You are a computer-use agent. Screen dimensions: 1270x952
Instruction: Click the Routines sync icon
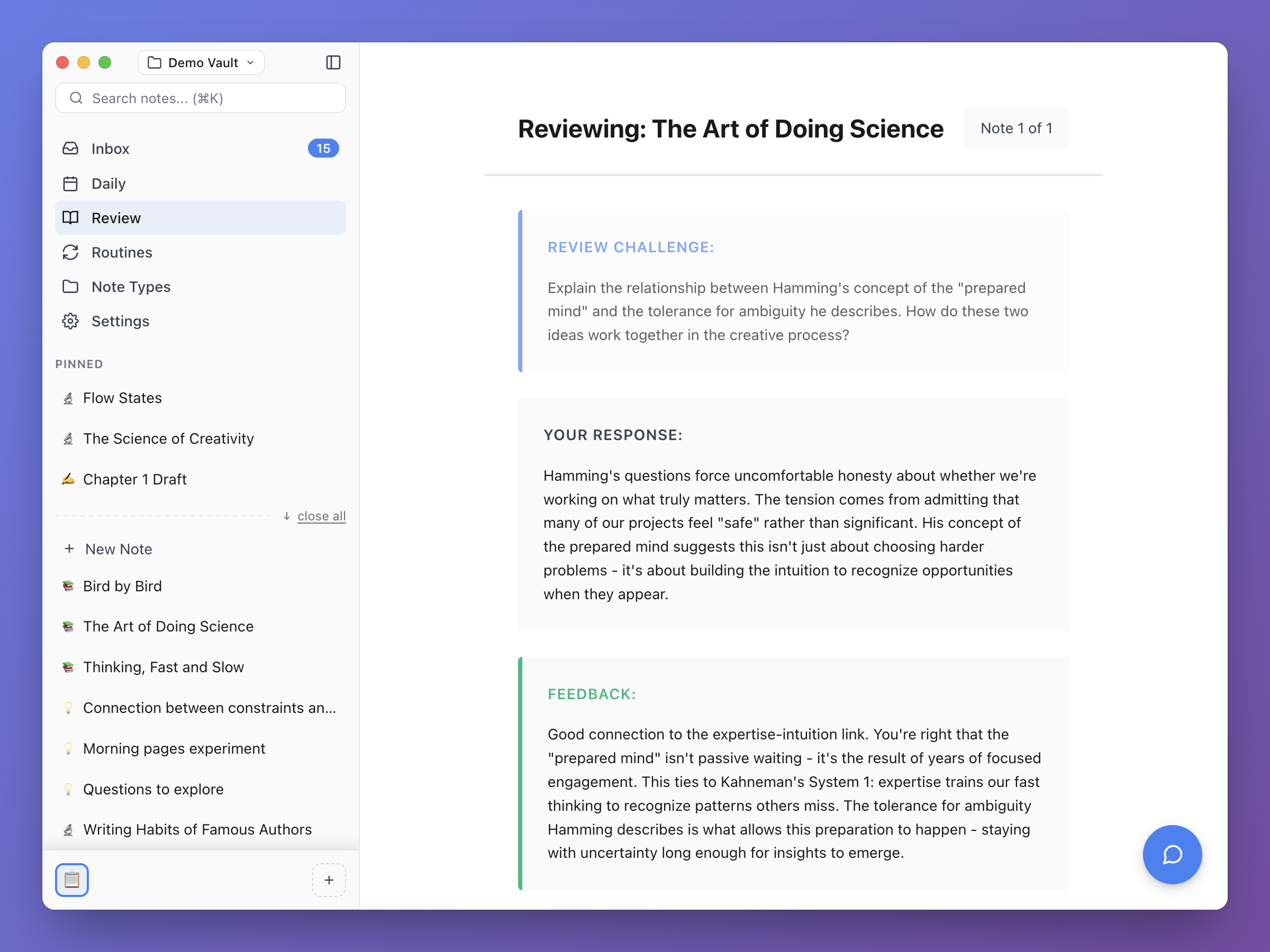(x=70, y=252)
